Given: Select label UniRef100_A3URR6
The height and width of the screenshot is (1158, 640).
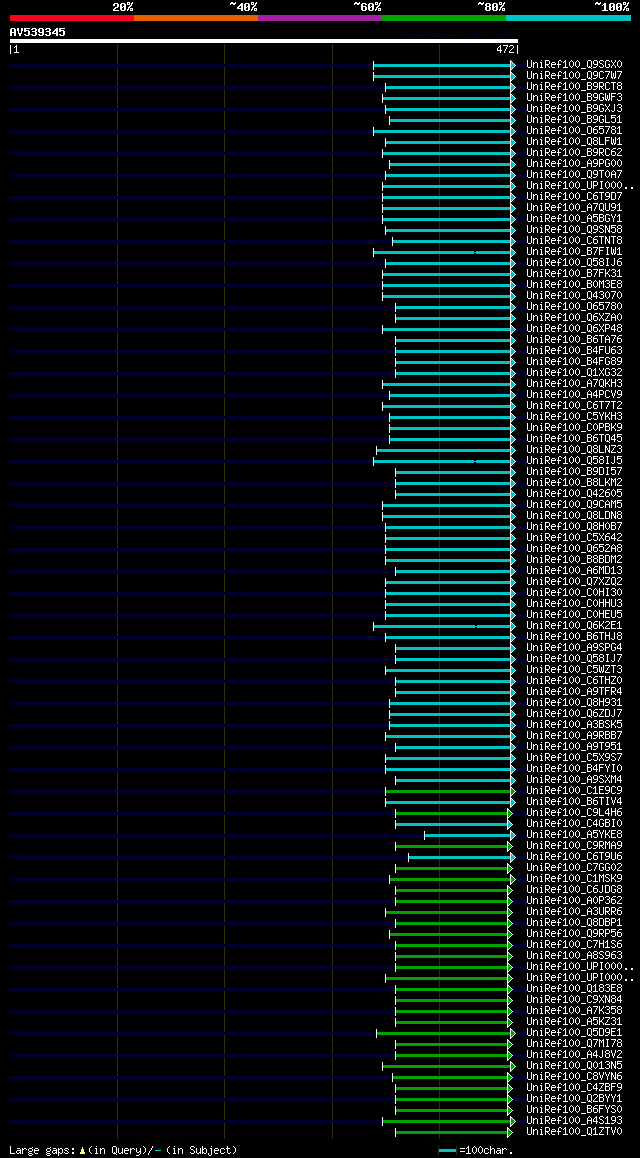Looking at the screenshot, I should tap(574, 912).
